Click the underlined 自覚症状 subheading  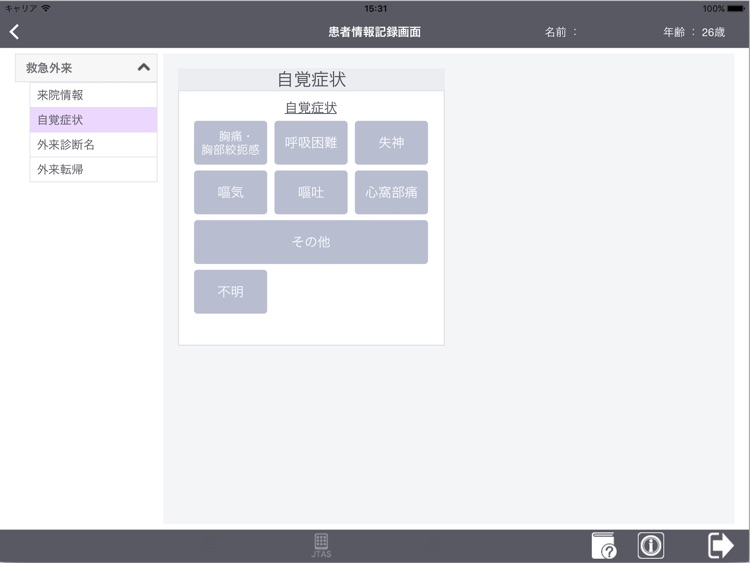tap(311, 108)
